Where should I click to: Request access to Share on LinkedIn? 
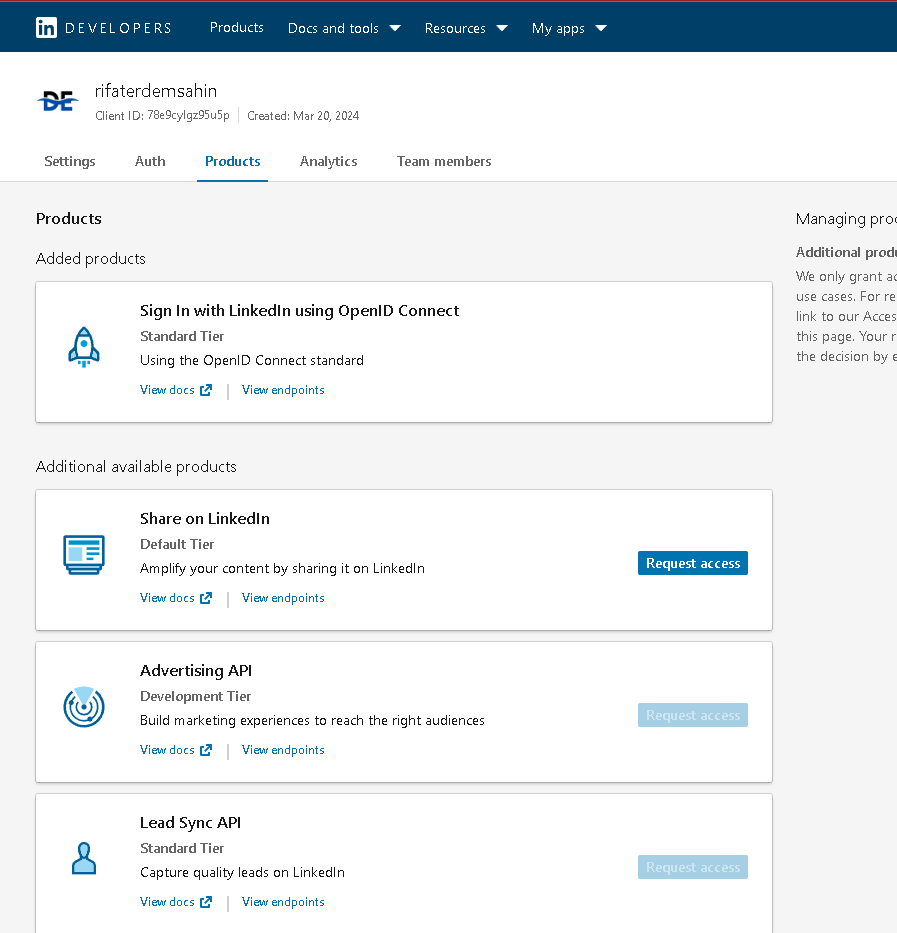[x=693, y=563]
